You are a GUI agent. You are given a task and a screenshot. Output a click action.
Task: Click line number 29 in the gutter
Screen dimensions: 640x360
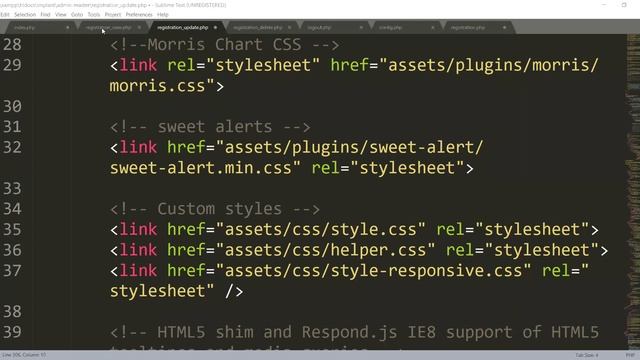point(12,65)
